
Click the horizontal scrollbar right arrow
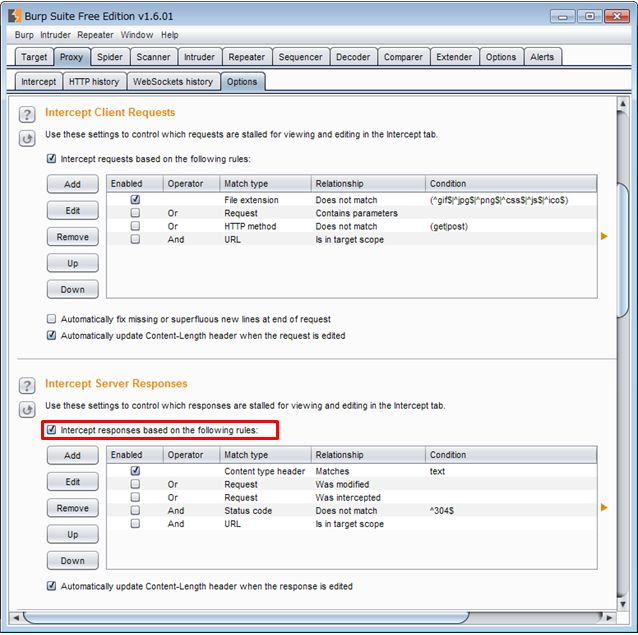609,618
